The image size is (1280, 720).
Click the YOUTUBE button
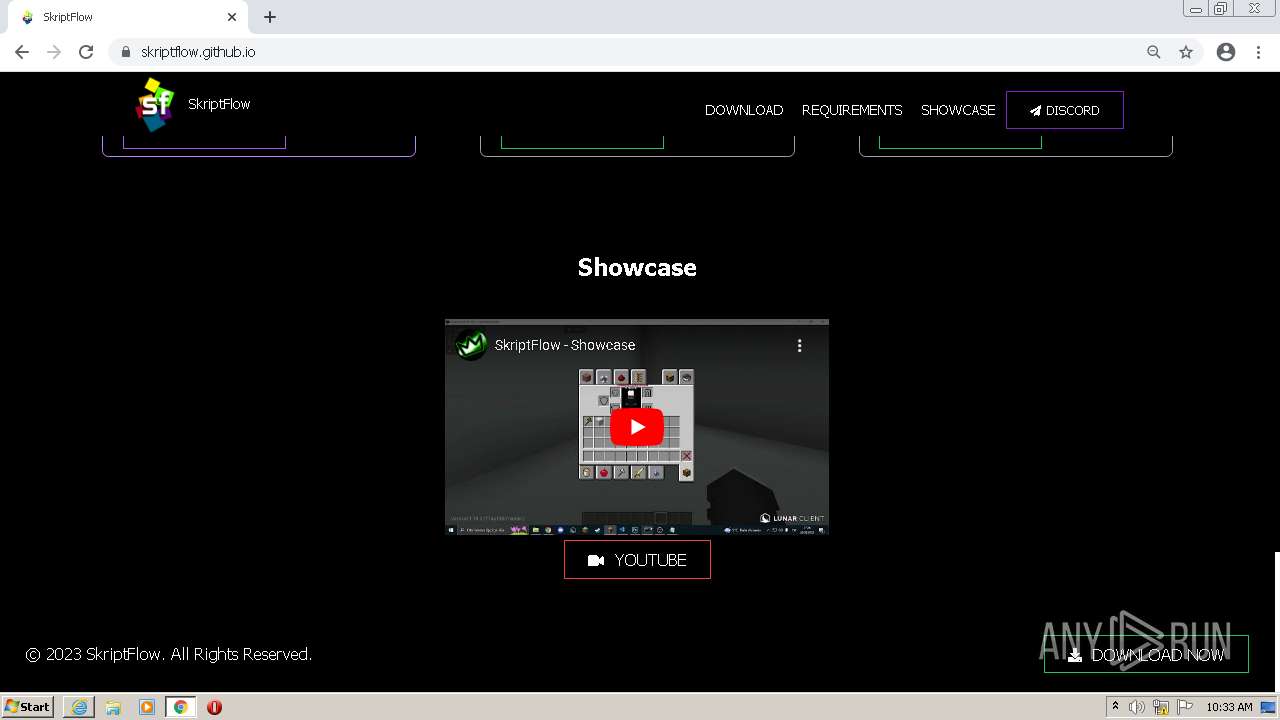tap(637, 560)
